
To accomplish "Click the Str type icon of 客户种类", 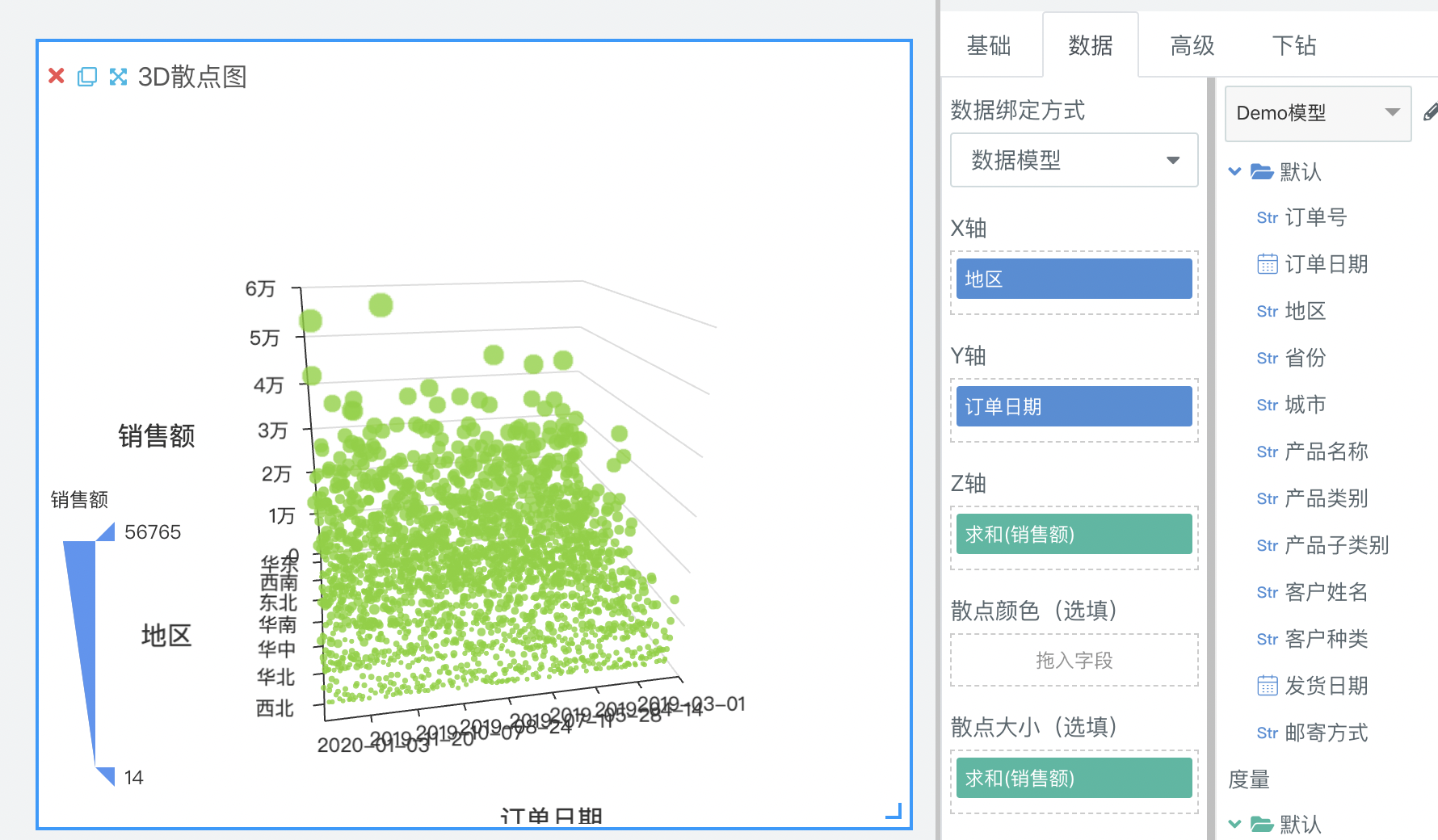I will pos(1268,640).
